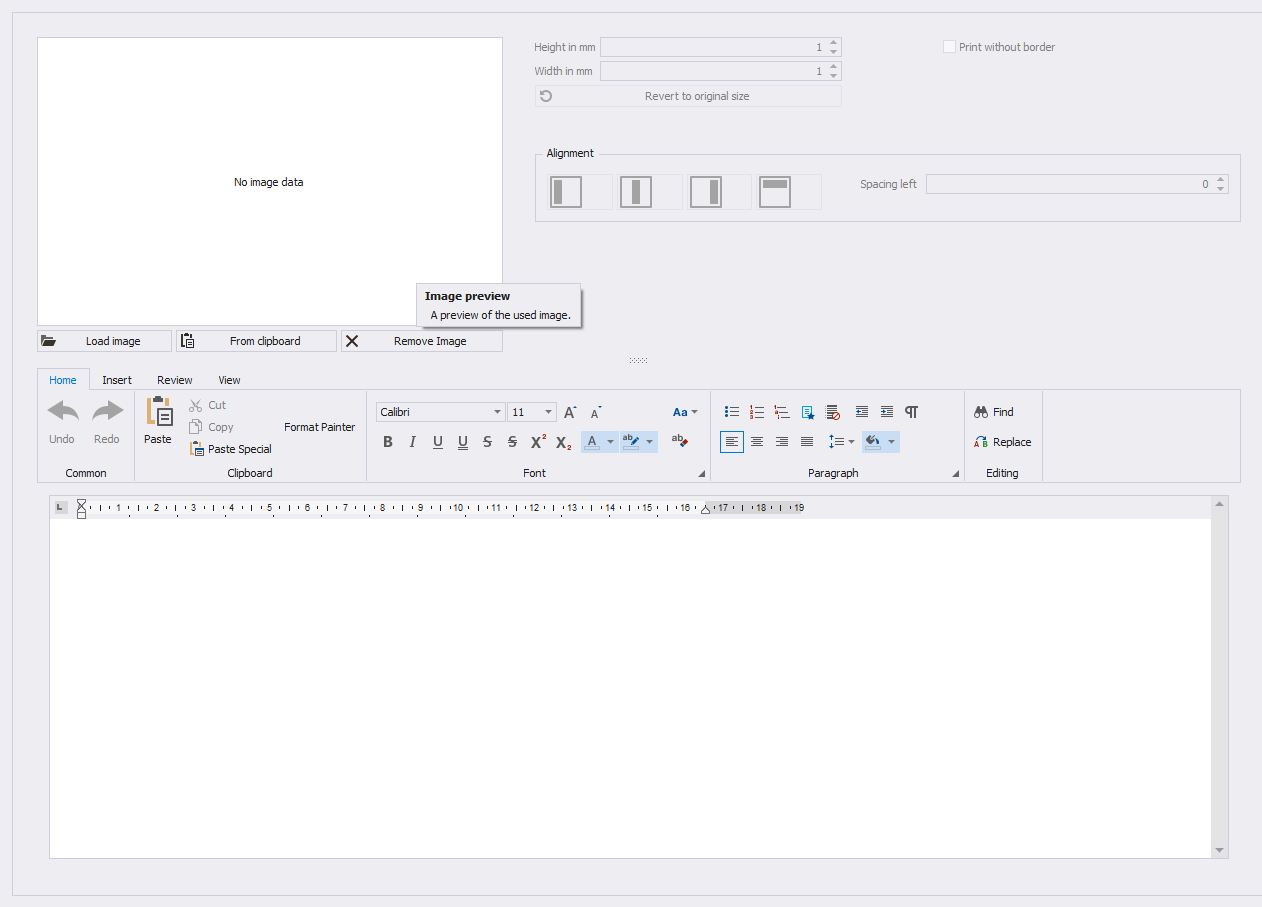Click the From clipboard button

click(x=257, y=341)
